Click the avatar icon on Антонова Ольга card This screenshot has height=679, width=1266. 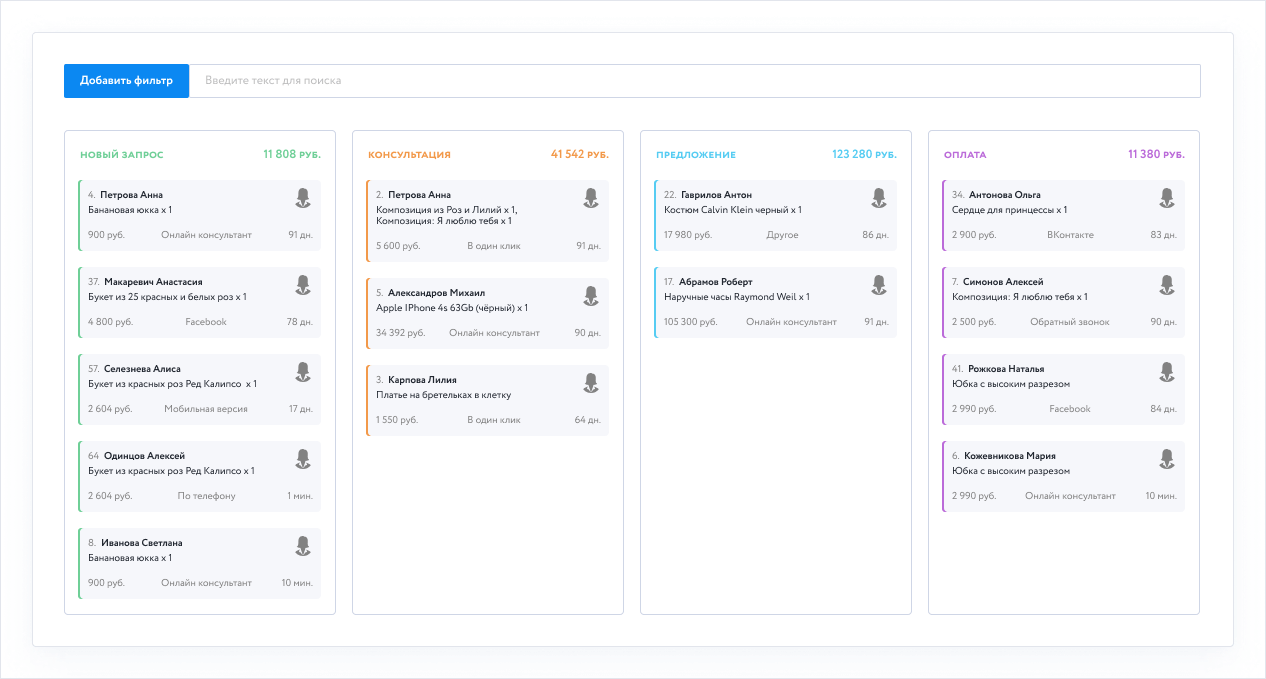point(1167,198)
